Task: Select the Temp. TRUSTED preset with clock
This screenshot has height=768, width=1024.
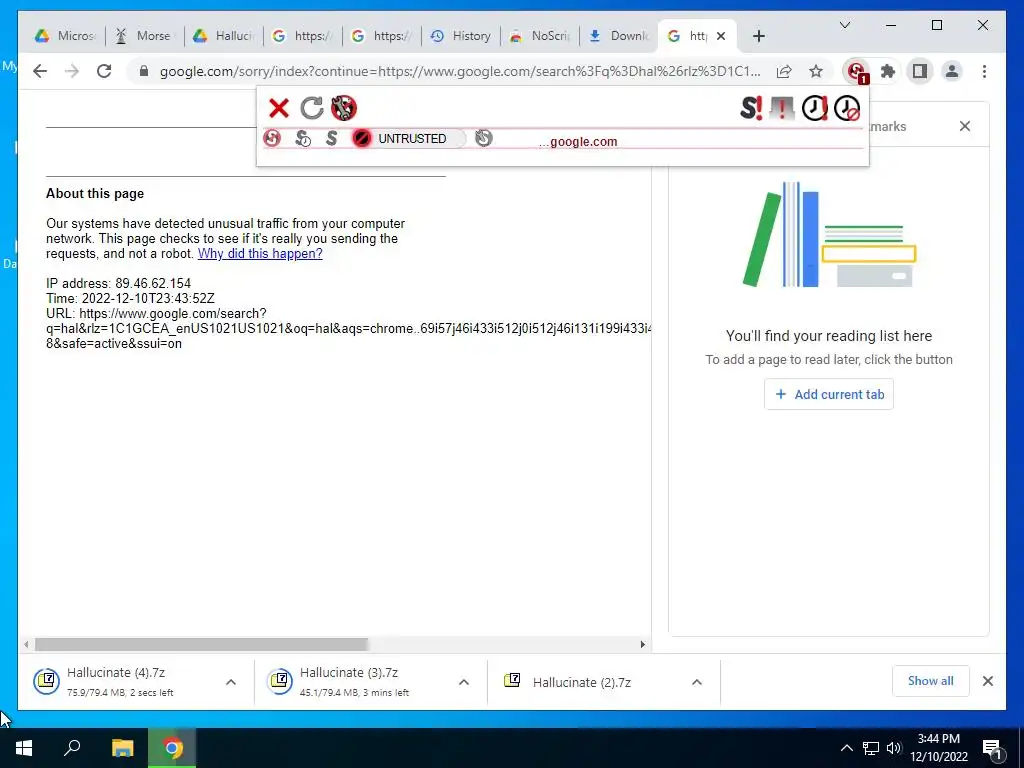Action: click(302, 138)
